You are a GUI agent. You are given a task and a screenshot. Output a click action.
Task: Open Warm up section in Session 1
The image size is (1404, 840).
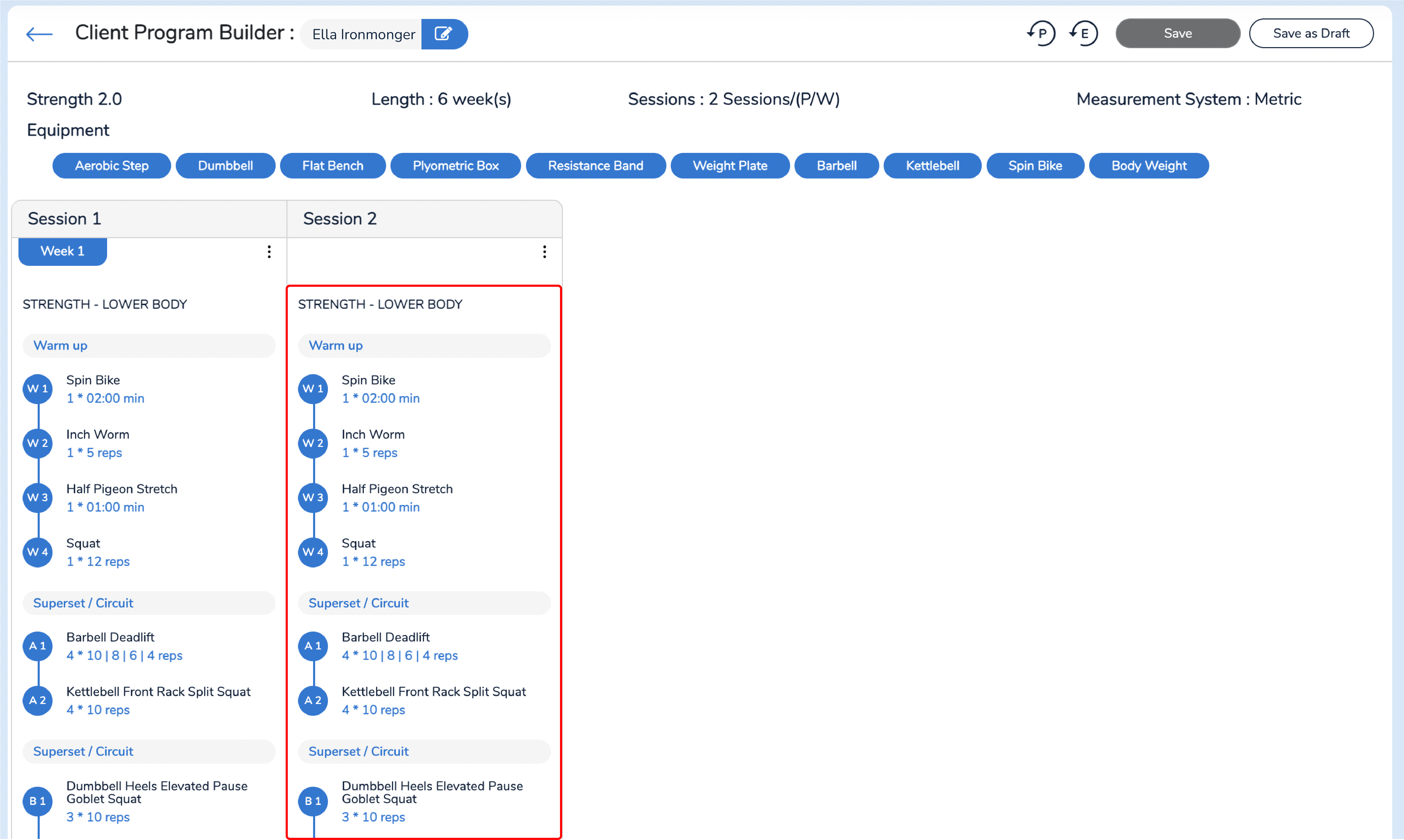(x=149, y=346)
